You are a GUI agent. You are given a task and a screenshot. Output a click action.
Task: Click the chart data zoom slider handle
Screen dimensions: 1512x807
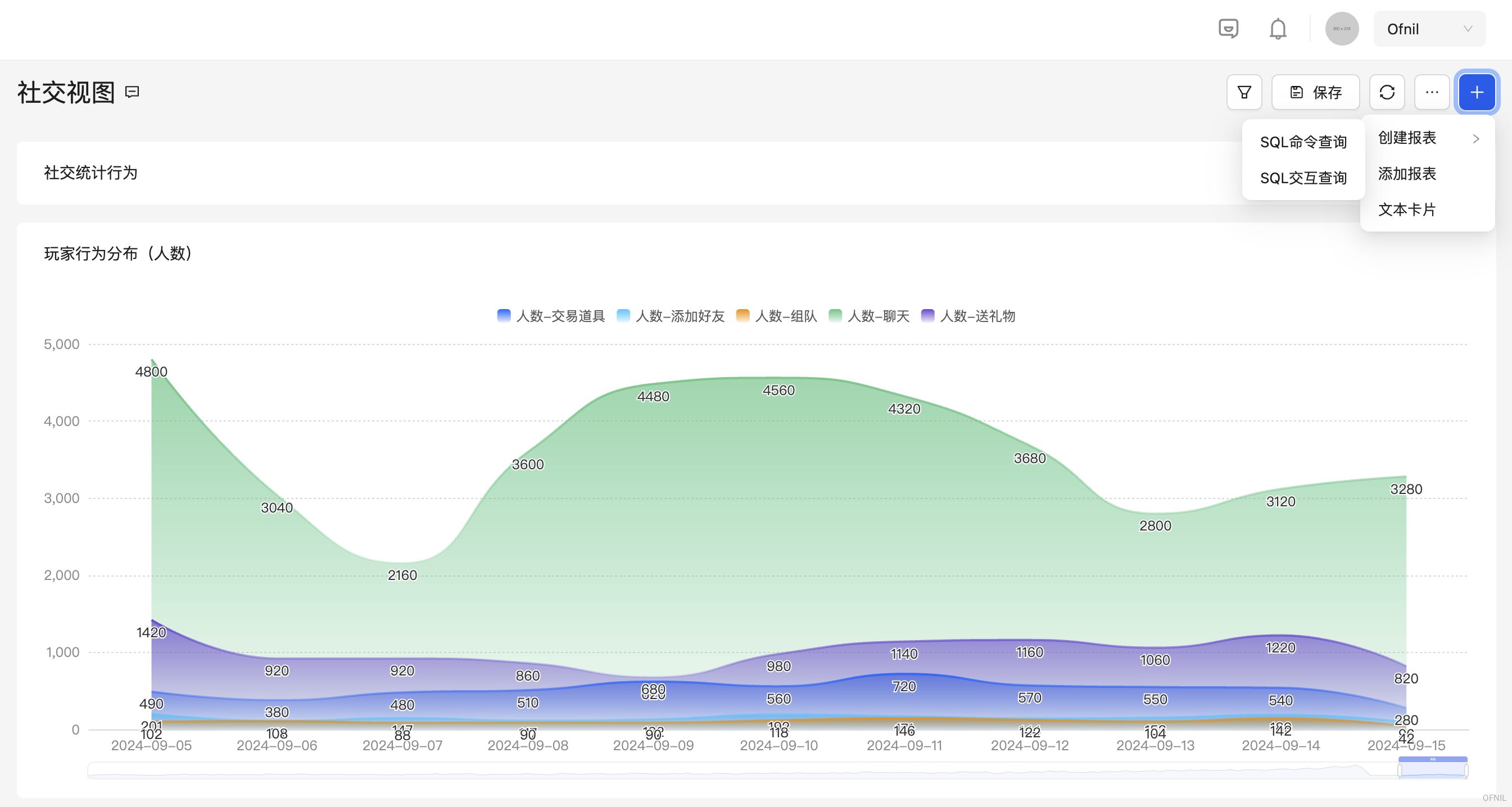1432,760
